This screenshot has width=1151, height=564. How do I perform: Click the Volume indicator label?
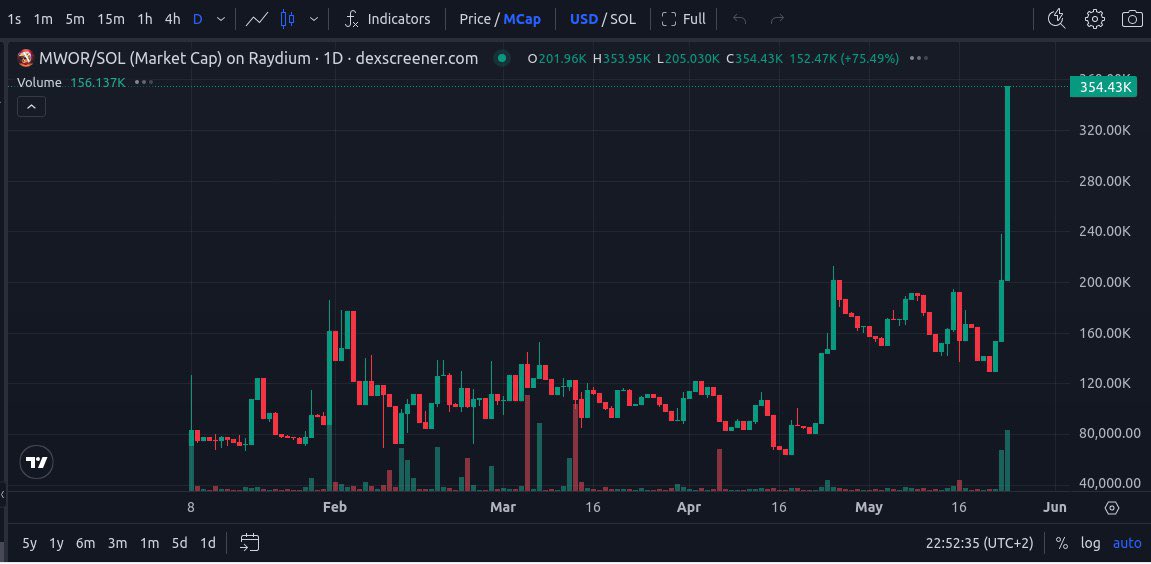click(x=39, y=82)
